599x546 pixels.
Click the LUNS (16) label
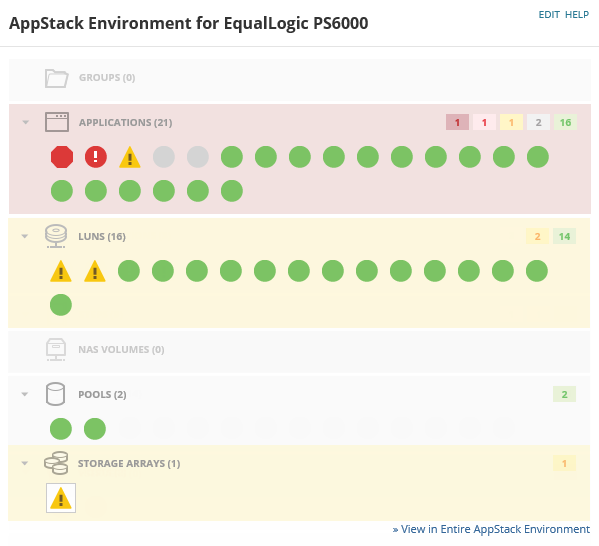[x=102, y=237]
